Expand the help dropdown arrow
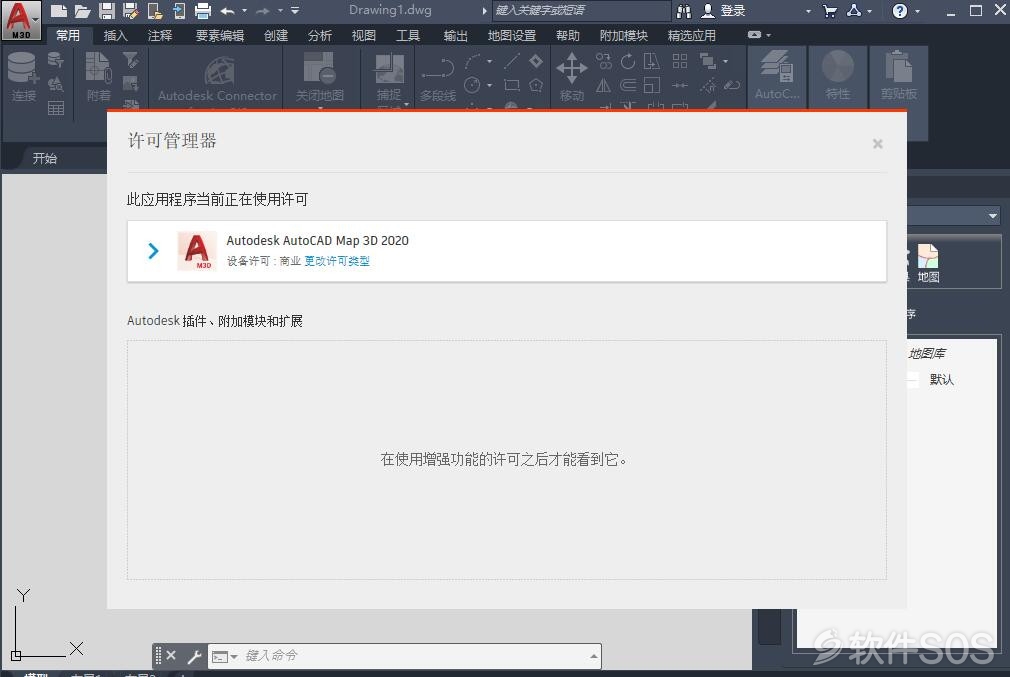Screen dimensions: 1010x677 [x=917, y=11]
